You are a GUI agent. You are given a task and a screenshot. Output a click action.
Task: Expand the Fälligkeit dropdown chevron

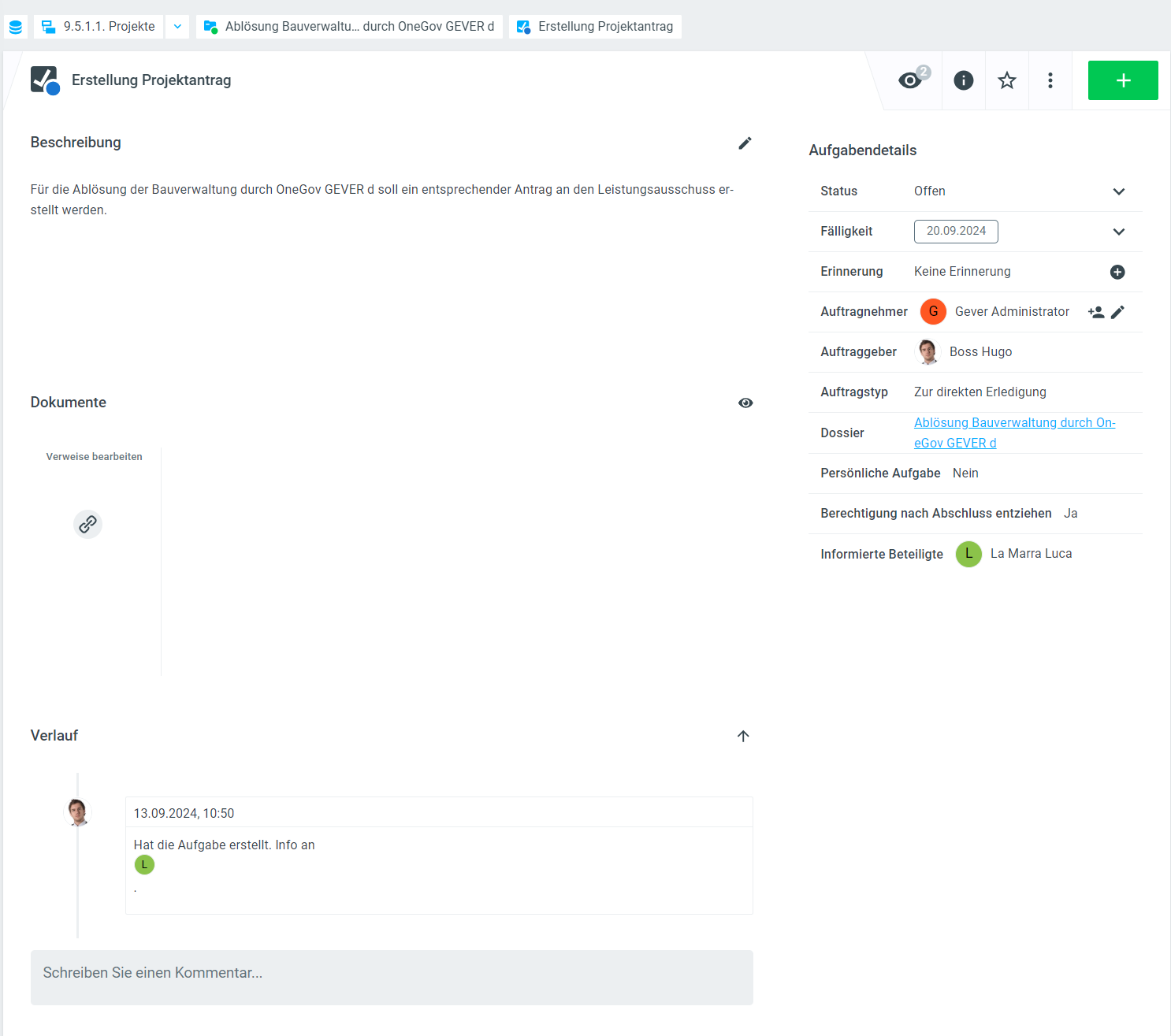click(x=1118, y=232)
